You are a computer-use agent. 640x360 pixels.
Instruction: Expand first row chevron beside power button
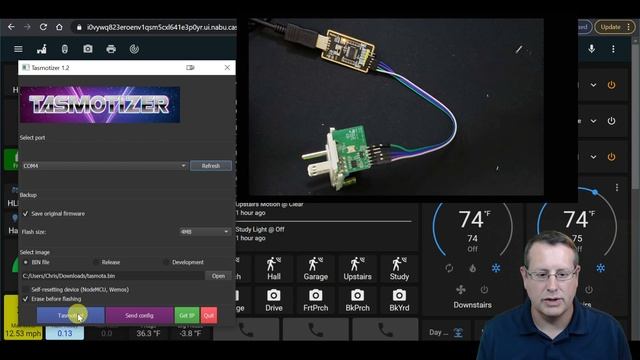(593, 85)
